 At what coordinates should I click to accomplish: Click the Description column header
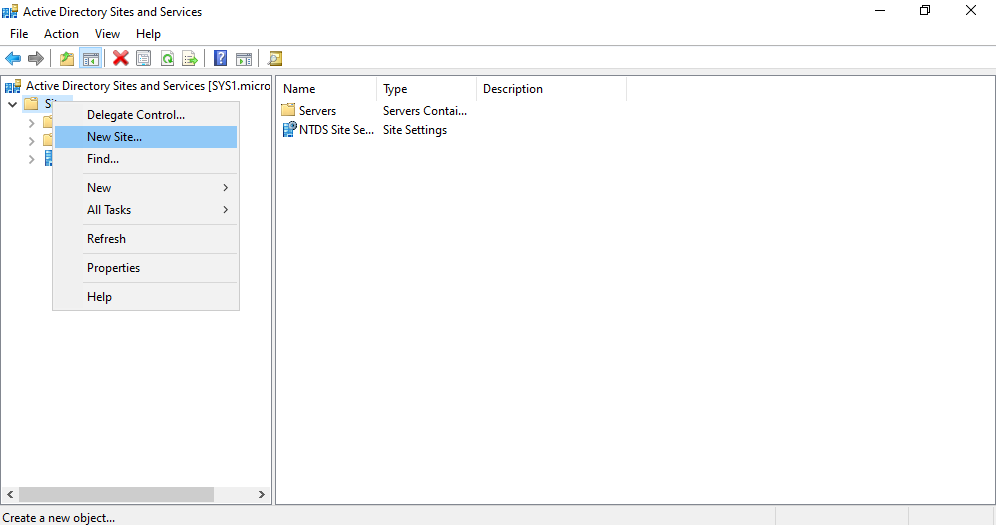(551, 89)
